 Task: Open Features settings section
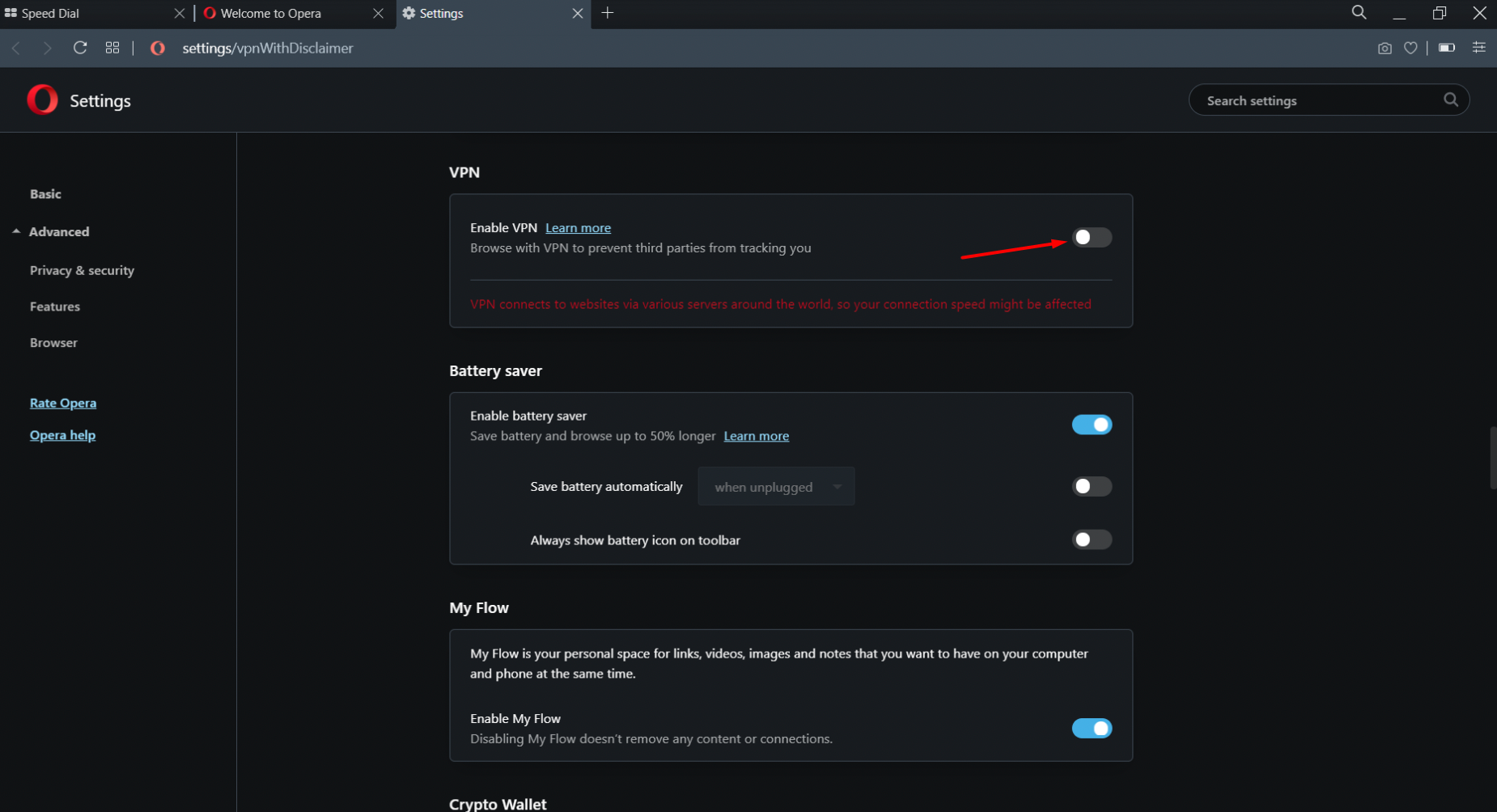55,307
